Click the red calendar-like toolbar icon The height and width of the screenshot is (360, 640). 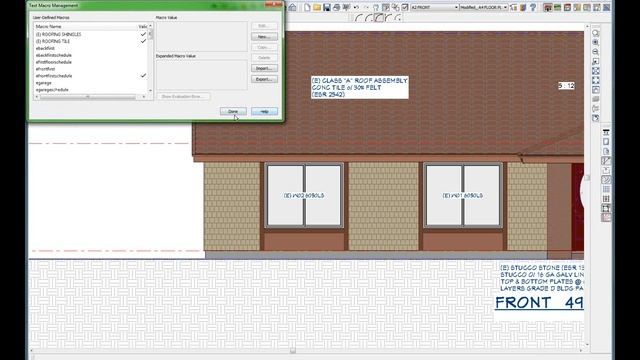coord(567,7)
